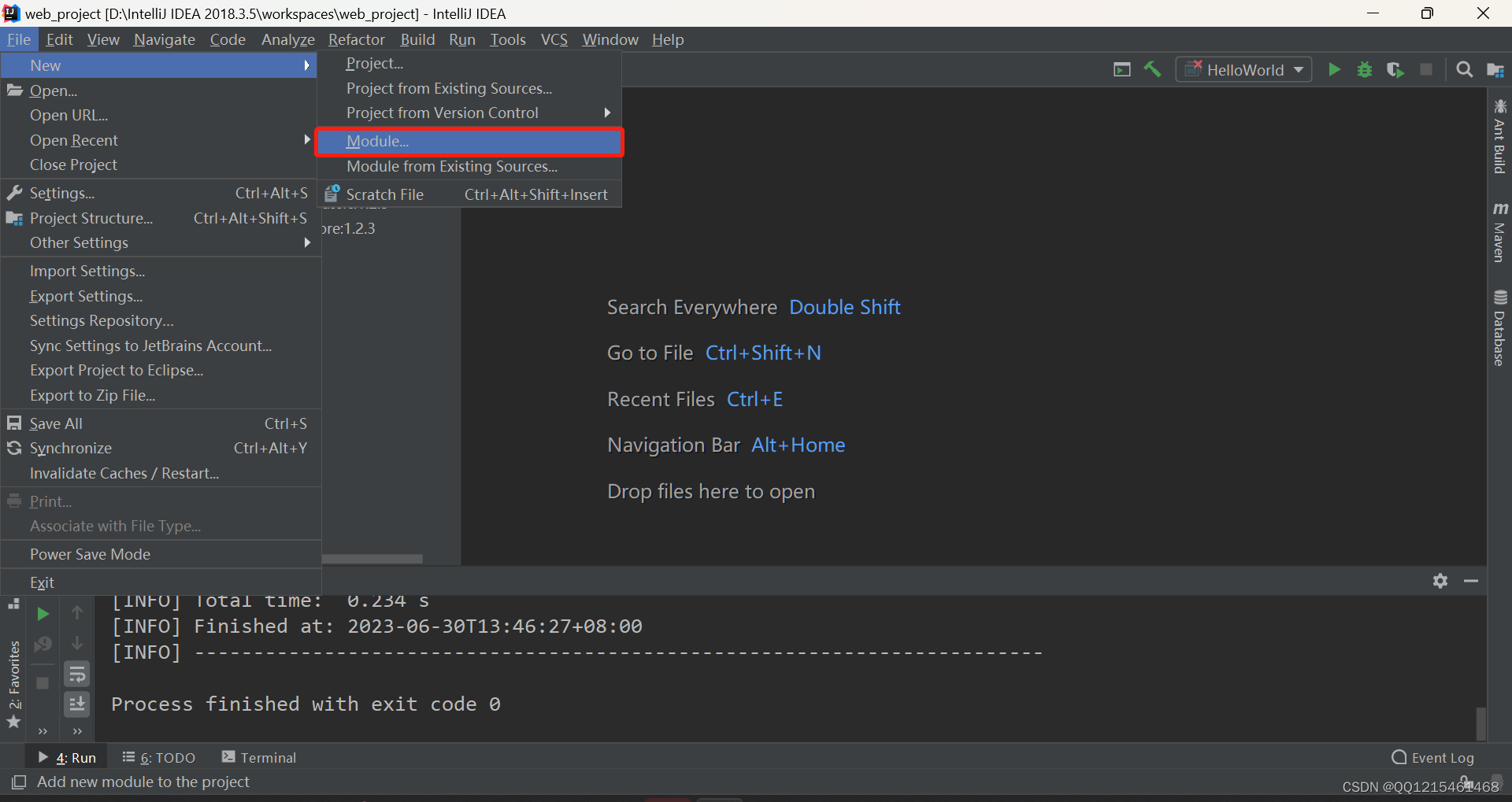Open the Event Log
Image resolution: width=1512 pixels, height=802 pixels.
coord(1433,757)
